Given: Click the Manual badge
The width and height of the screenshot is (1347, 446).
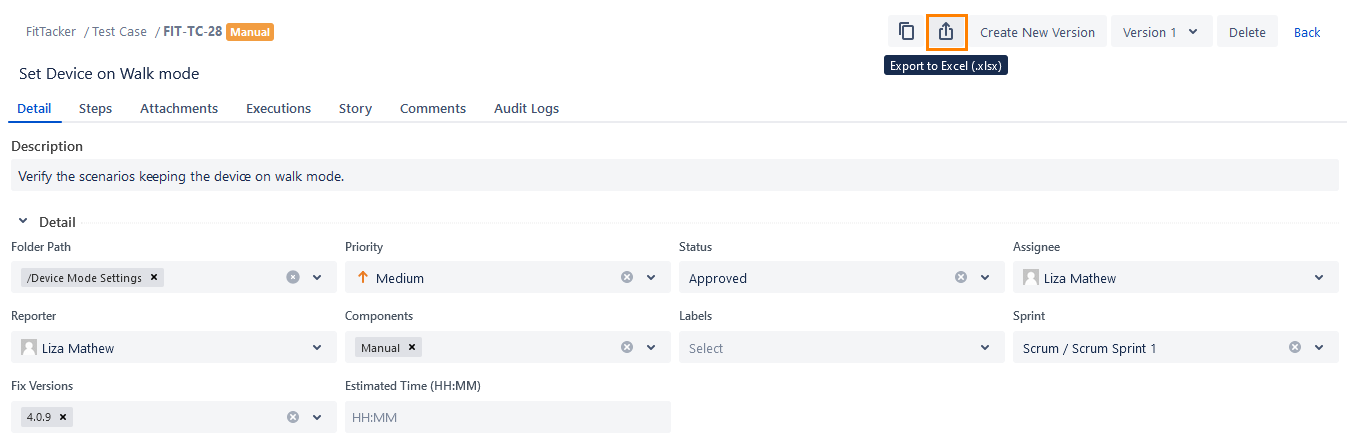Looking at the screenshot, I should click(x=250, y=32).
